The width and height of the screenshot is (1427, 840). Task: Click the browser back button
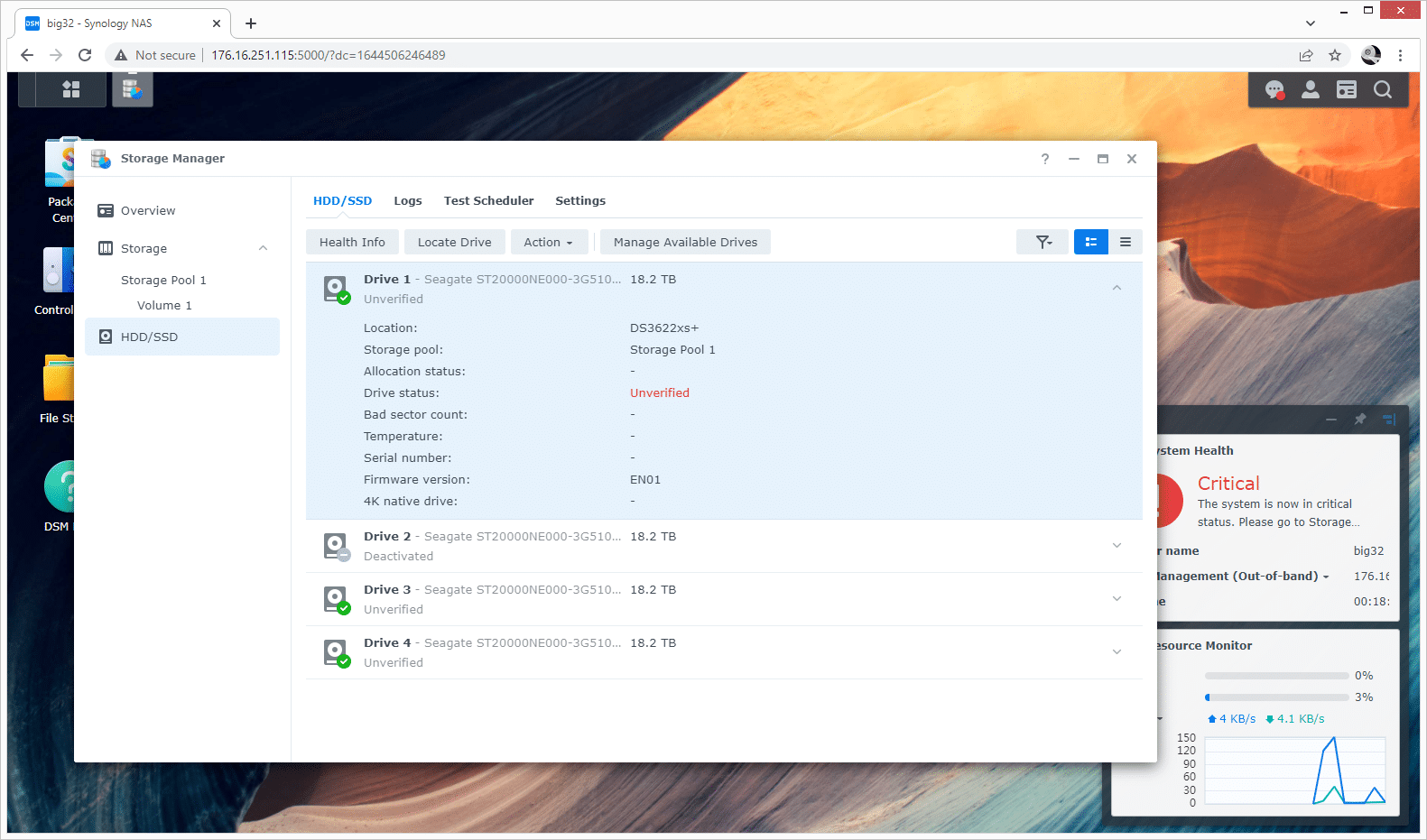click(x=27, y=55)
